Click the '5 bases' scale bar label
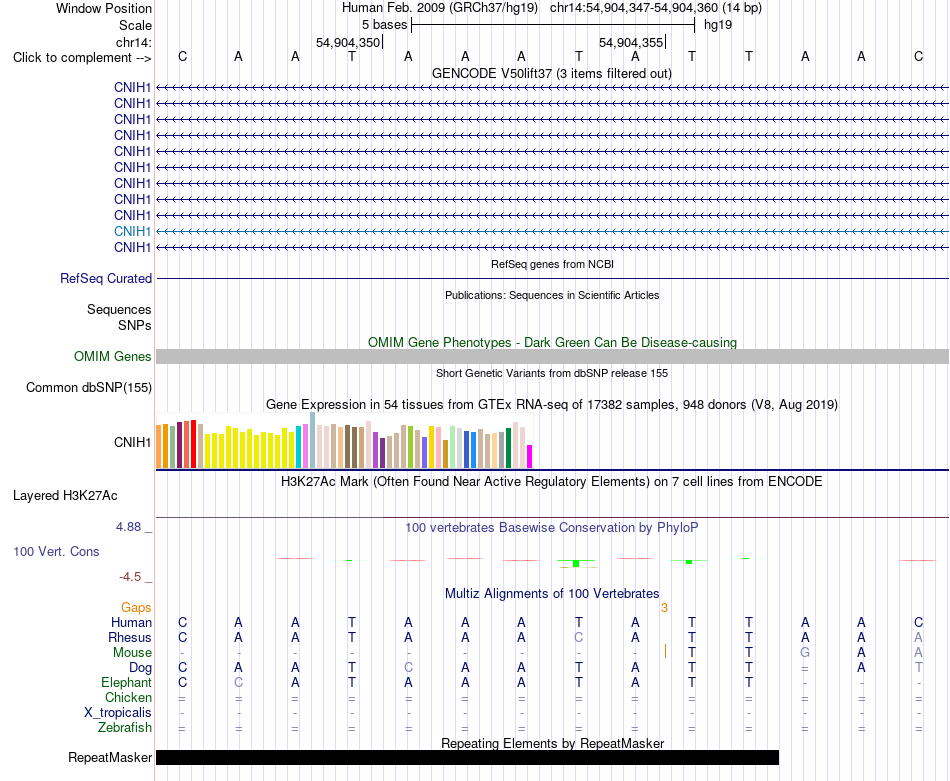This screenshot has width=950, height=781. pyautogui.click(x=385, y=25)
